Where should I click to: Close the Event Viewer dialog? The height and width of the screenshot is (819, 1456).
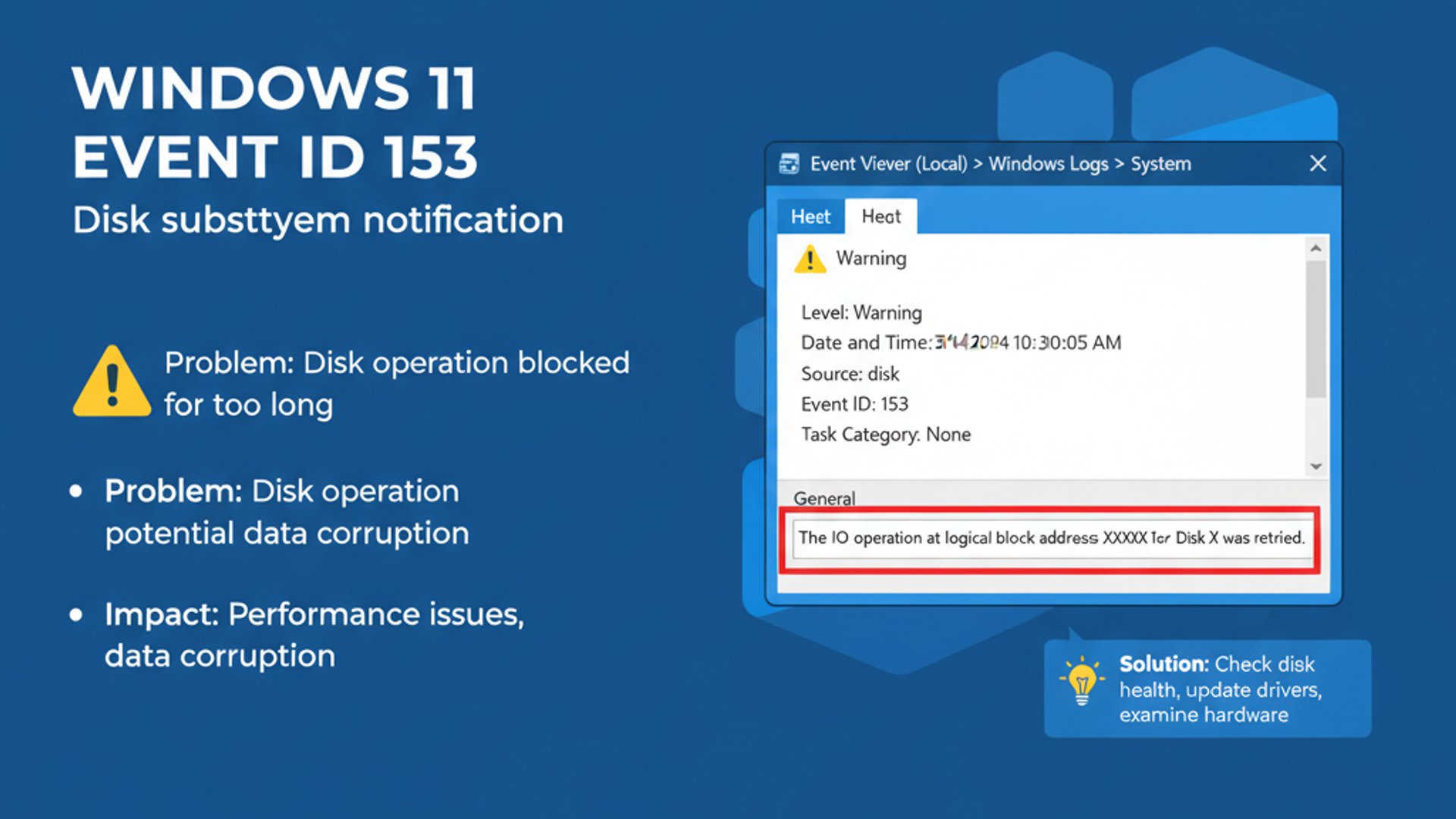tap(1318, 164)
